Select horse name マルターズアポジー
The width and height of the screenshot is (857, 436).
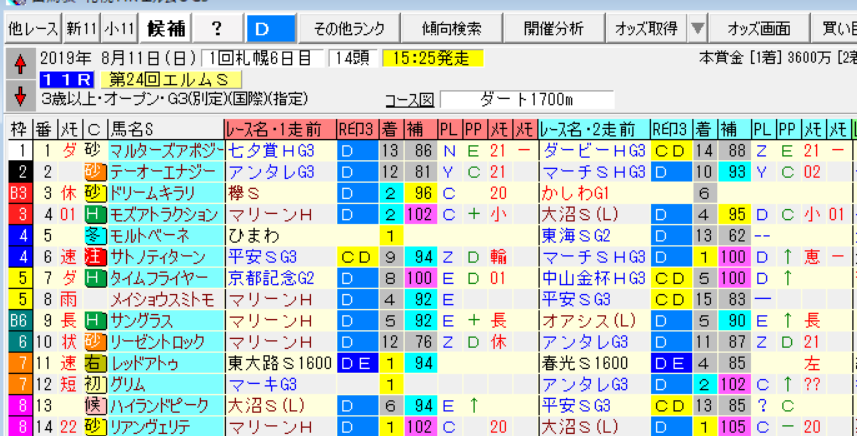(166, 151)
